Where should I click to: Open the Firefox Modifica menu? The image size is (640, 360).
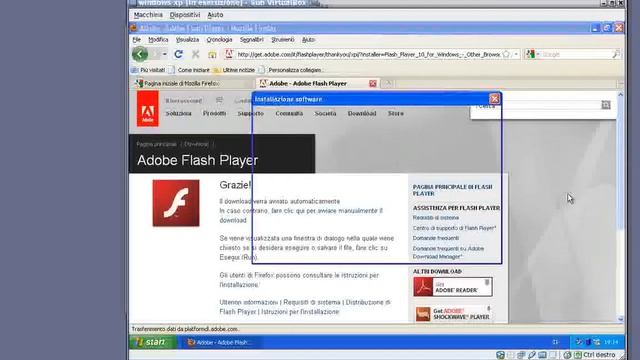158,40
